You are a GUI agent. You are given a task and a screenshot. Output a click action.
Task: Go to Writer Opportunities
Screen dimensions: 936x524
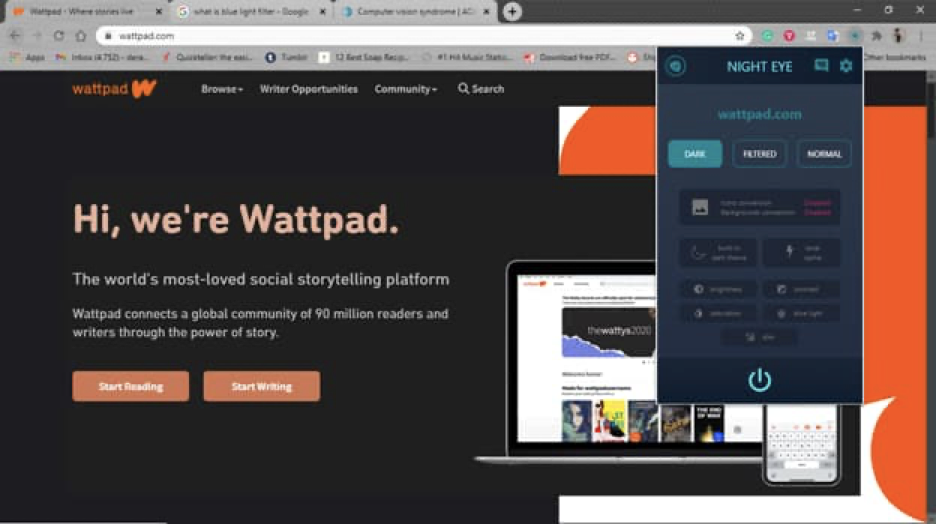pyautogui.click(x=309, y=89)
